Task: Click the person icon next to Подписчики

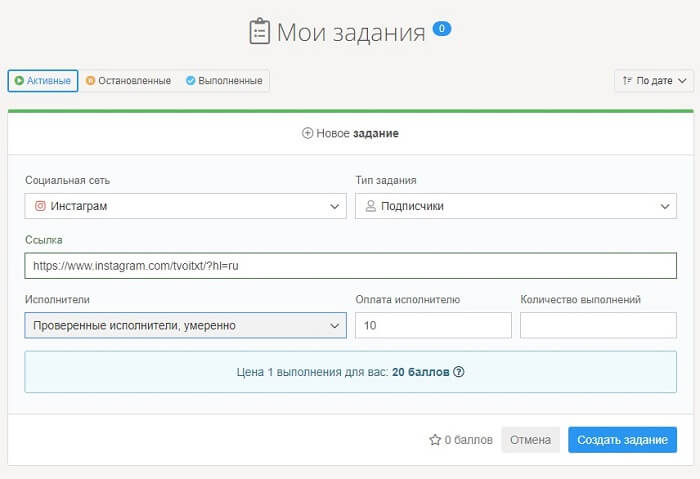Action: (371, 206)
